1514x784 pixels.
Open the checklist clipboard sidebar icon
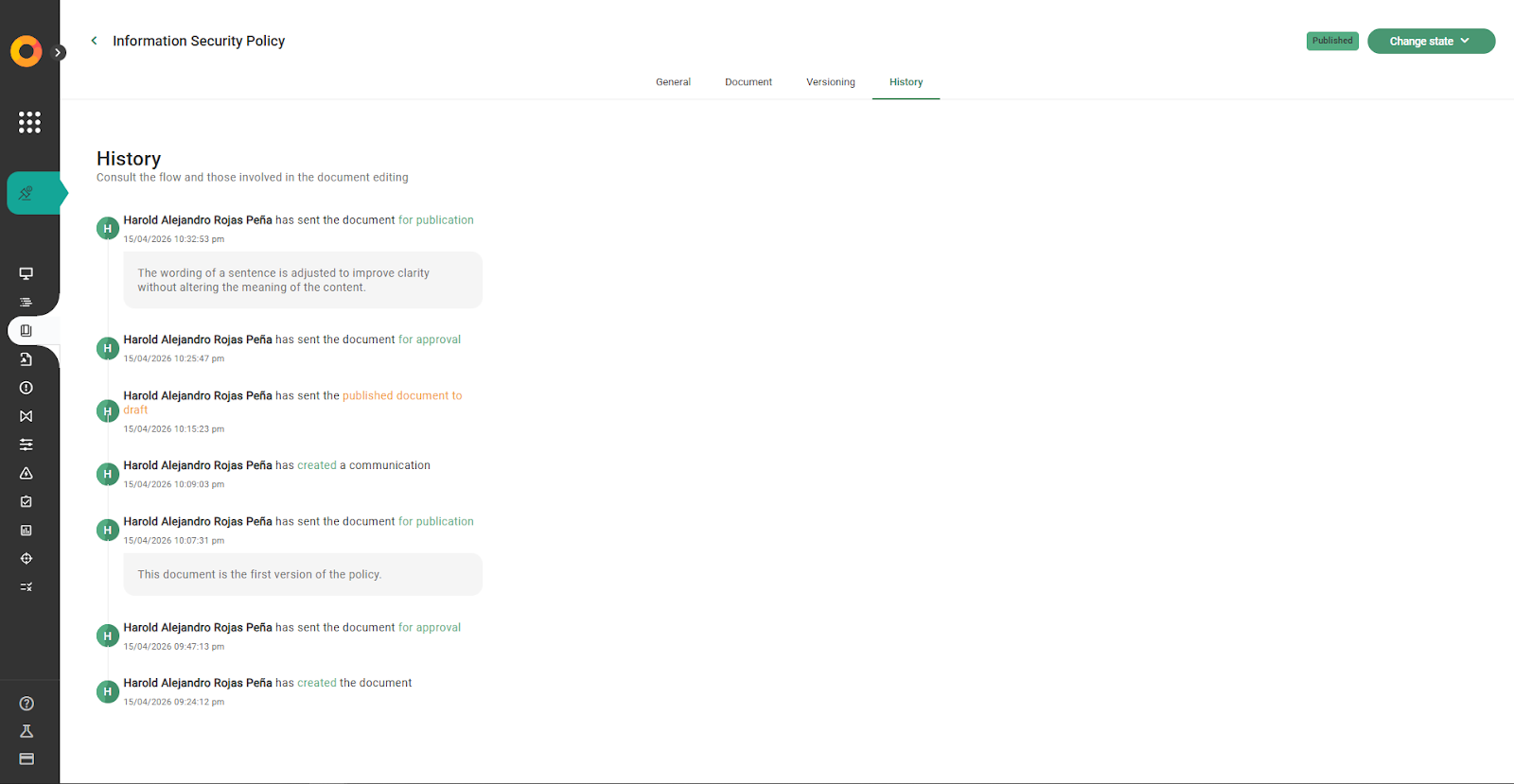[x=26, y=502]
